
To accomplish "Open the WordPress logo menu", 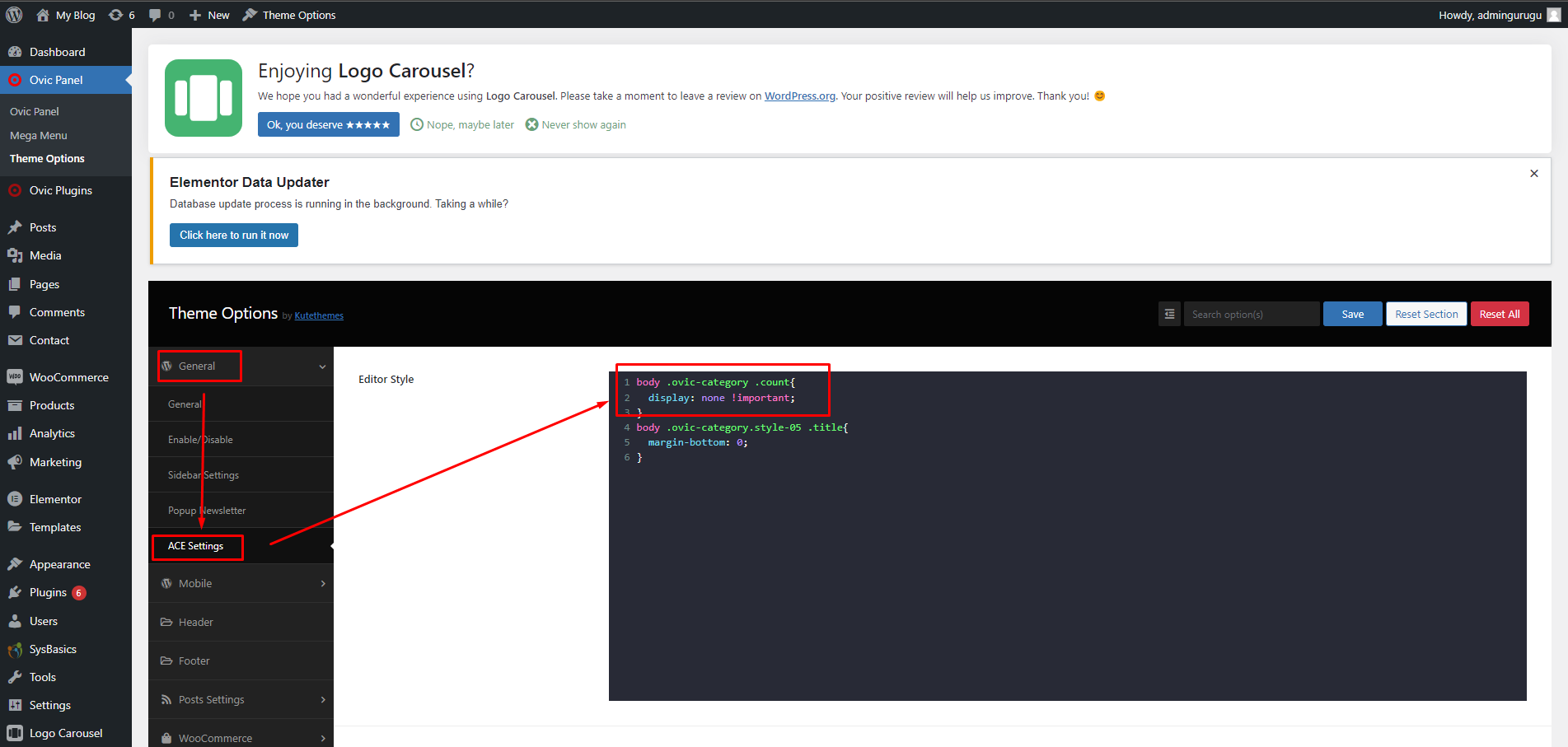I will (14, 15).
